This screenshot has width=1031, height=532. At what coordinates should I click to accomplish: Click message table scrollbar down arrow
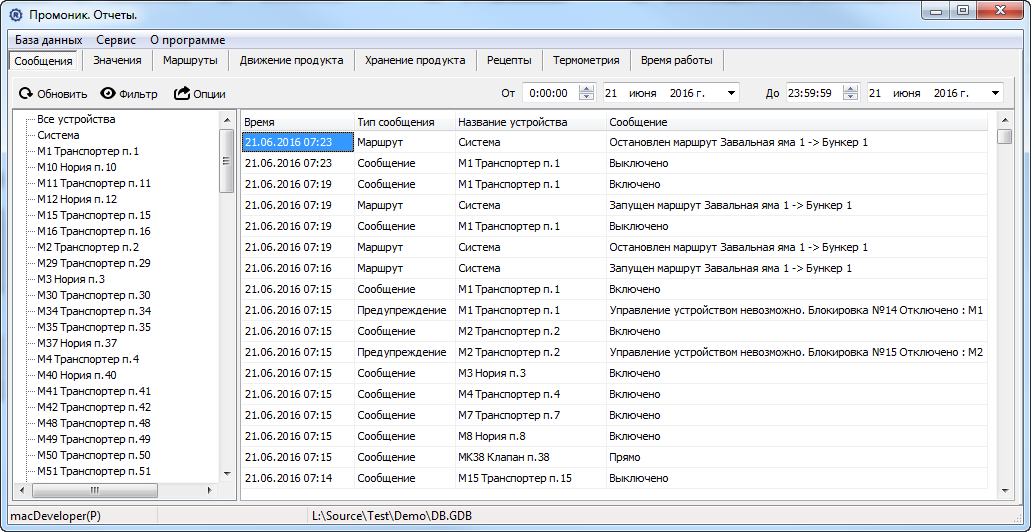(x=1004, y=491)
